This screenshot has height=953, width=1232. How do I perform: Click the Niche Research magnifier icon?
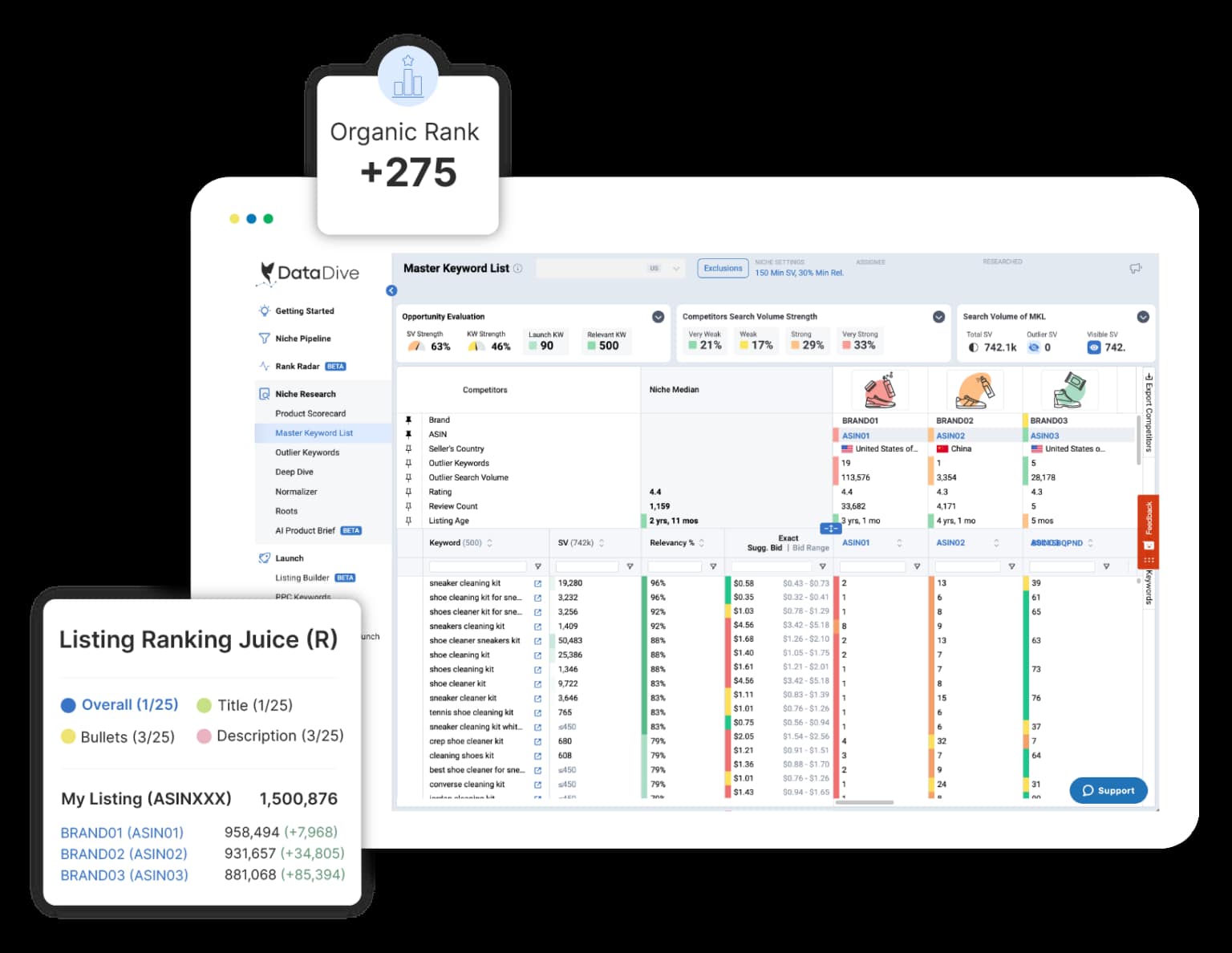(x=264, y=394)
